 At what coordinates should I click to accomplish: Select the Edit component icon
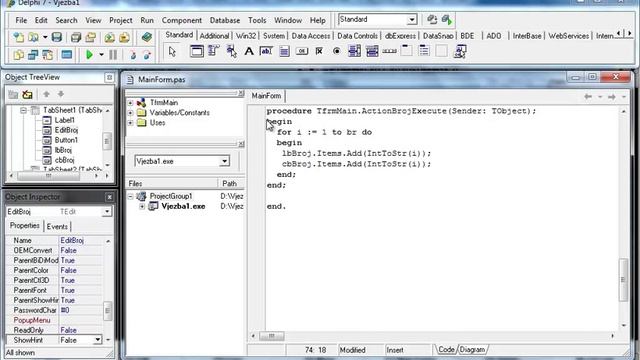(266, 51)
